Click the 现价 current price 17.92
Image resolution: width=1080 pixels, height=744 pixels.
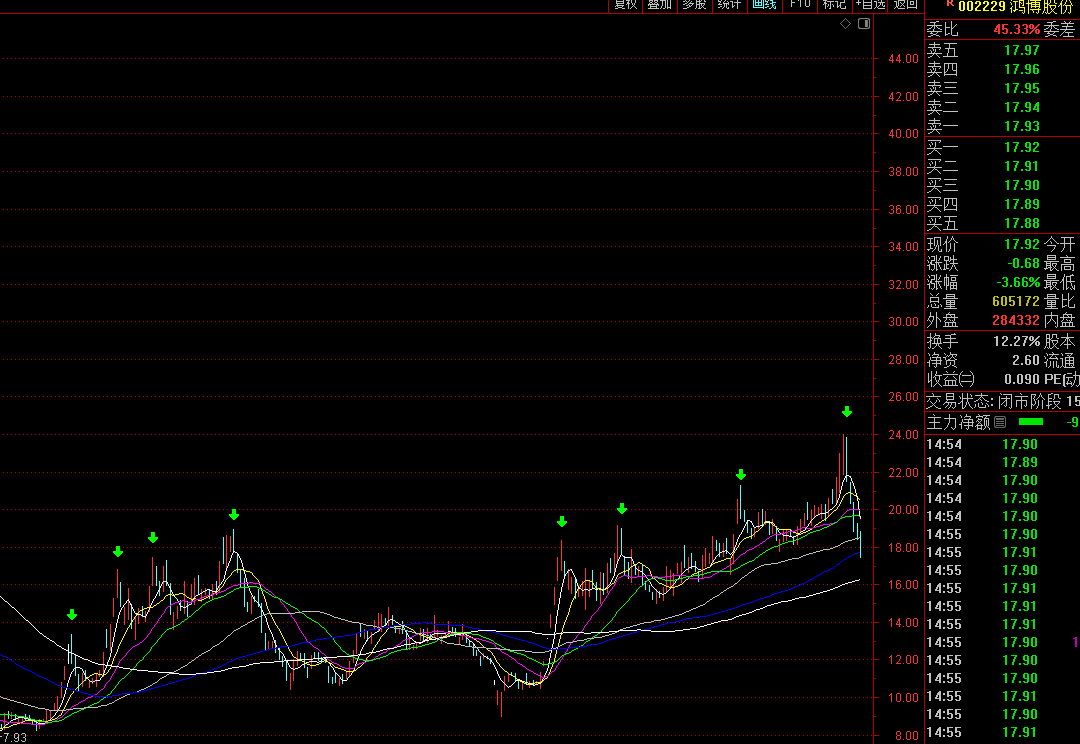coord(1021,245)
